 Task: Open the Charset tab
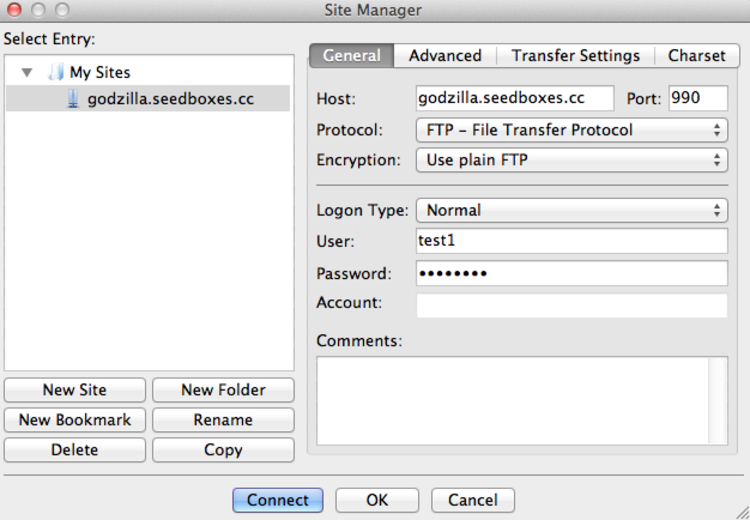(x=697, y=56)
